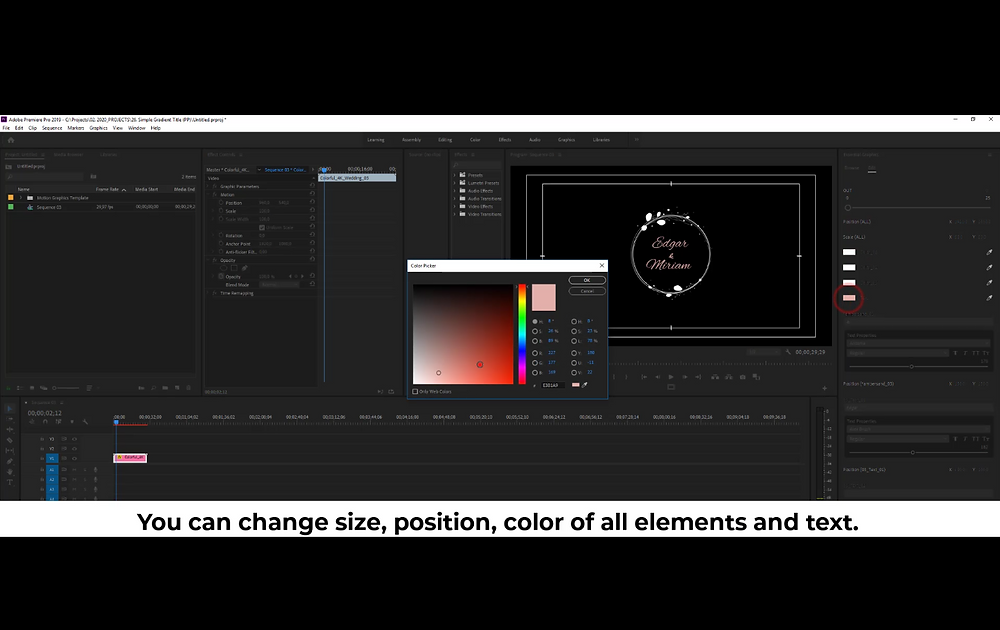Select the Ripple Edit tool
1000x630 pixels.
pyautogui.click(x=10, y=429)
